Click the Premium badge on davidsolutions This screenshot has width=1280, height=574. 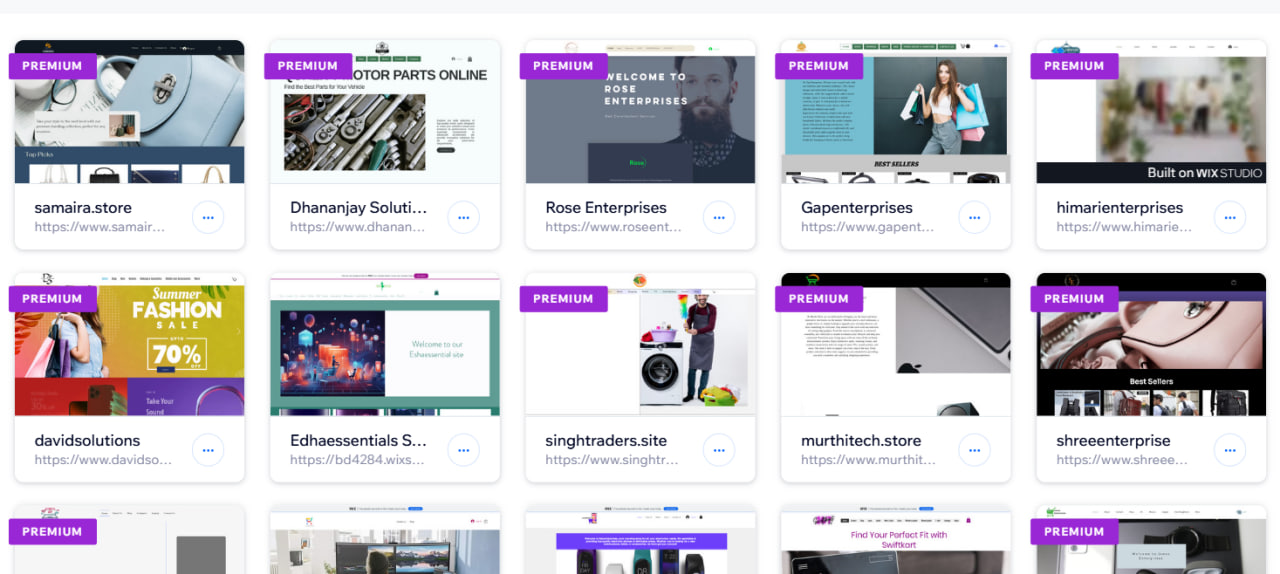click(x=53, y=299)
